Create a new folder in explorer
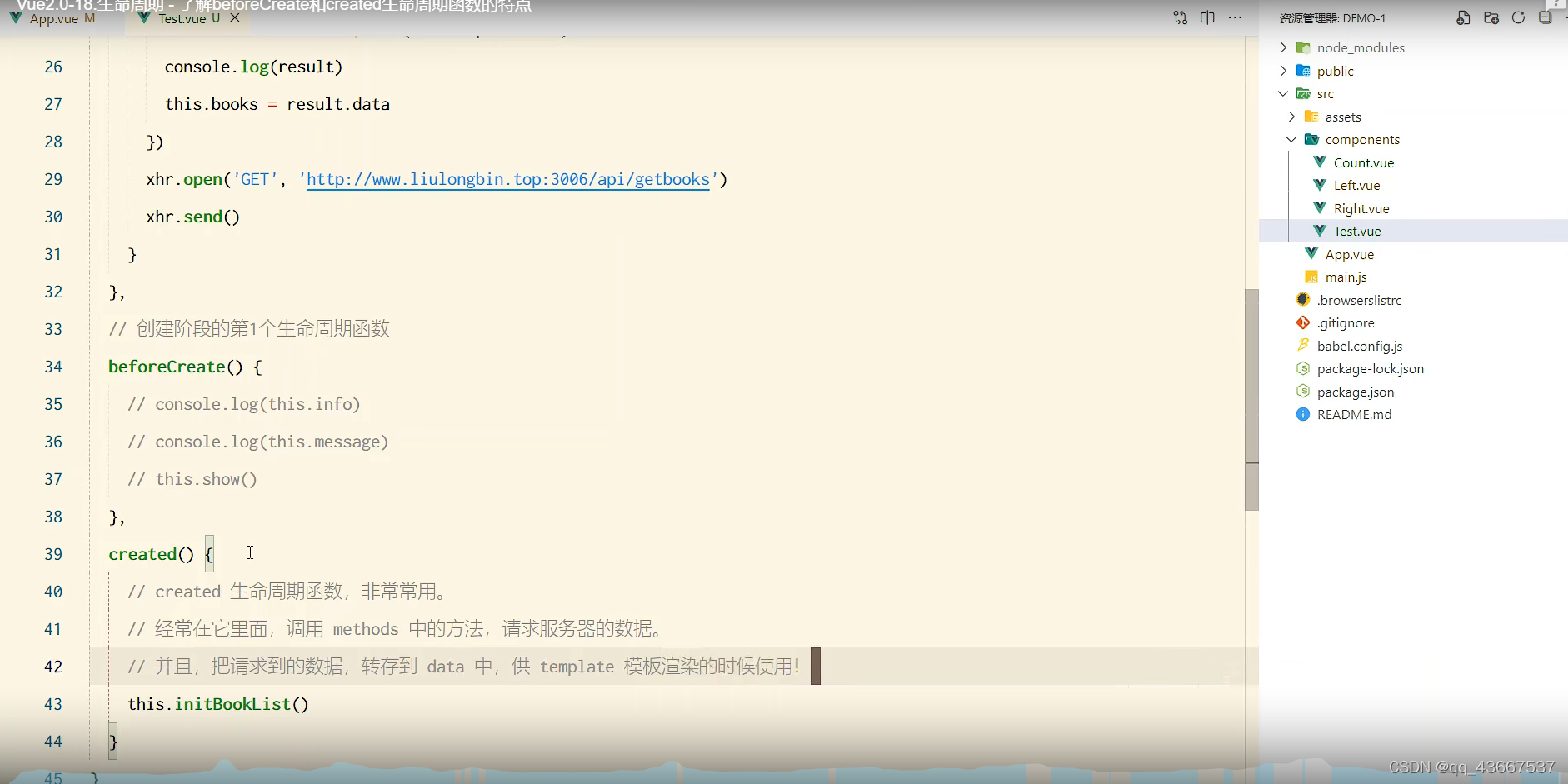 tap(1491, 17)
